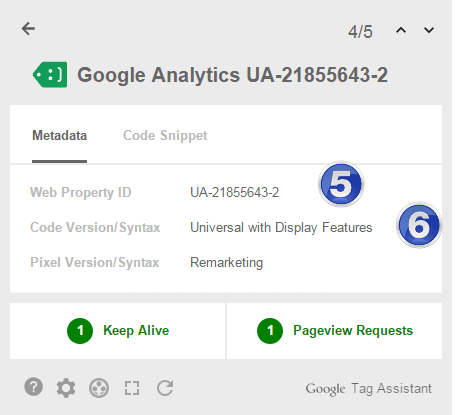
Task: Click the Google Tag Assistant label
Action: click(369, 389)
